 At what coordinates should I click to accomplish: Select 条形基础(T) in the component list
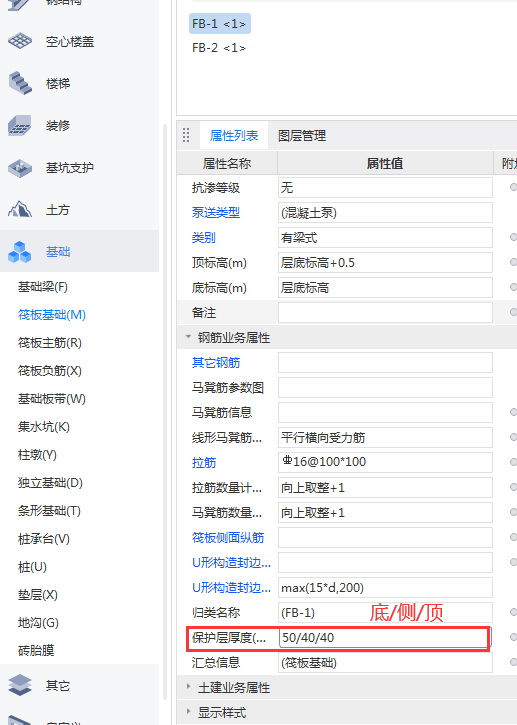coord(49,511)
